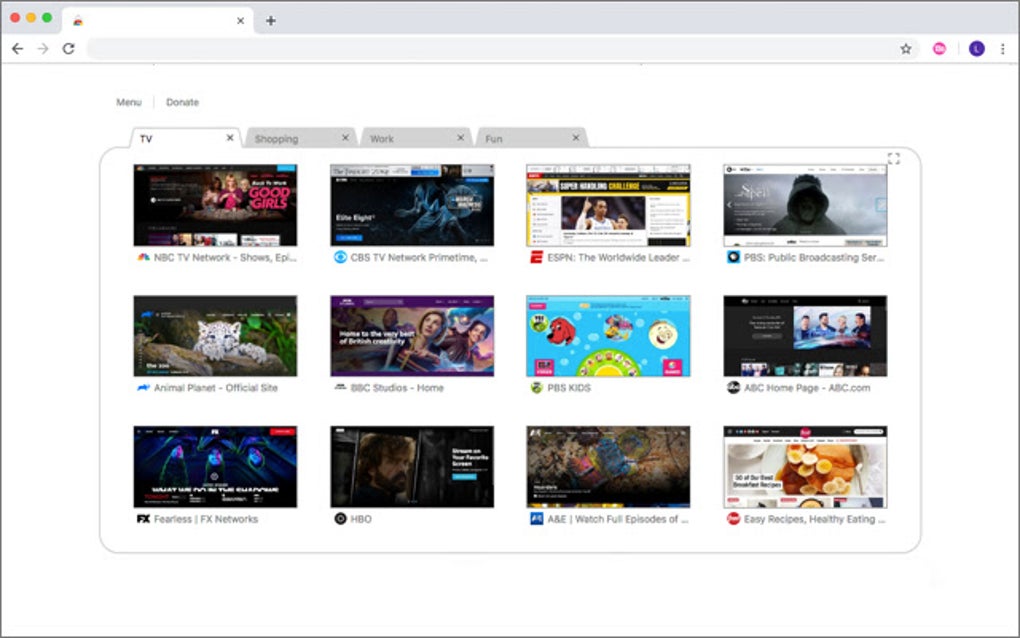Open the Chrome three-dot menu
The height and width of the screenshot is (638, 1020).
click(1003, 48)
